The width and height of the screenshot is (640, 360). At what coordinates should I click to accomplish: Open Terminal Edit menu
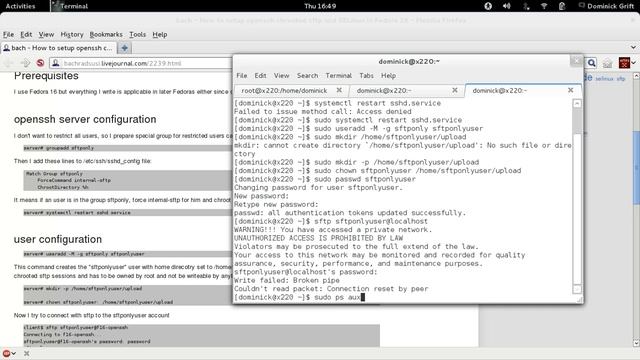pyautogui.click(x=260, y=76)
